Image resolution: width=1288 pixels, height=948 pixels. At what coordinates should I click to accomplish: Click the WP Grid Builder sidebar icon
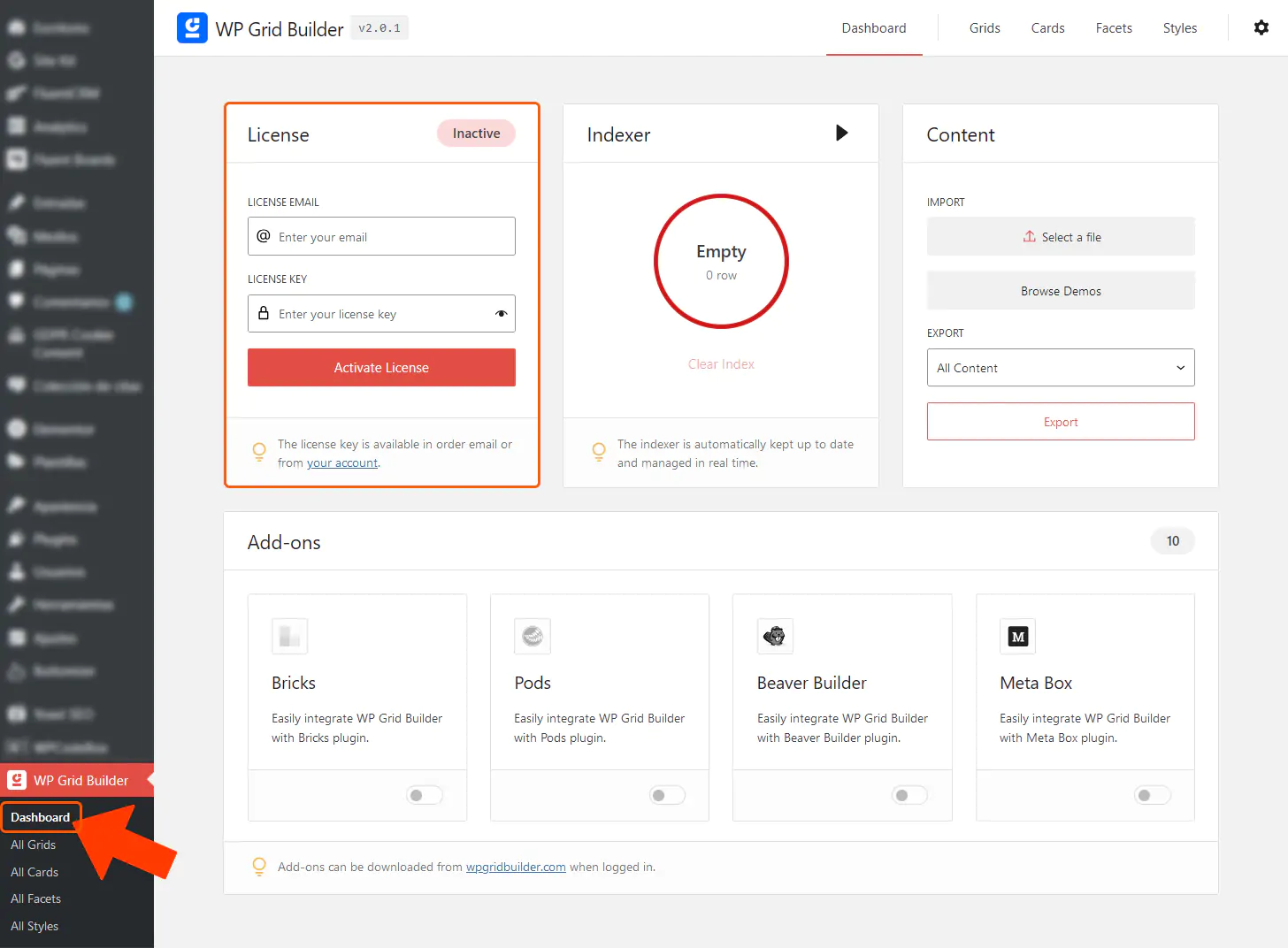click(x=16, y=780)
